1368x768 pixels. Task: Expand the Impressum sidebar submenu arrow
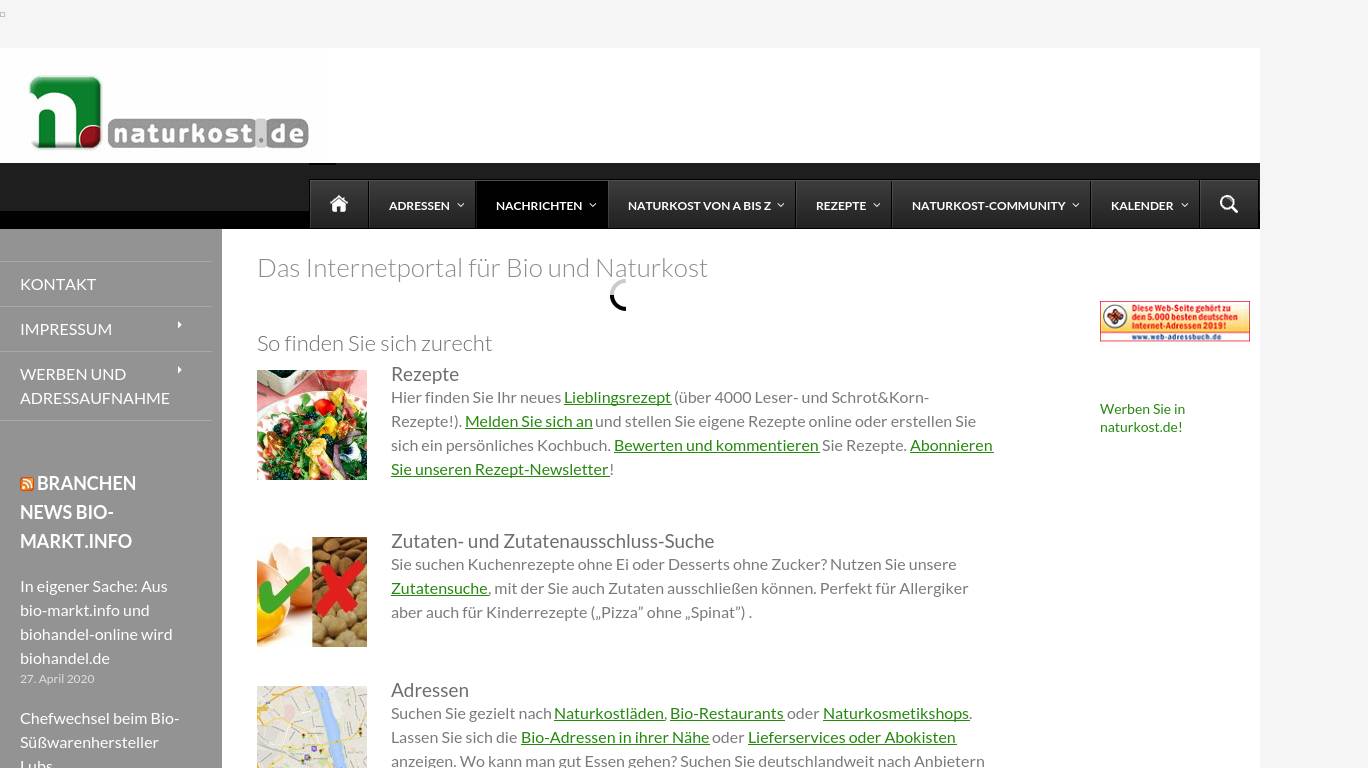click(x=180, y=325)
